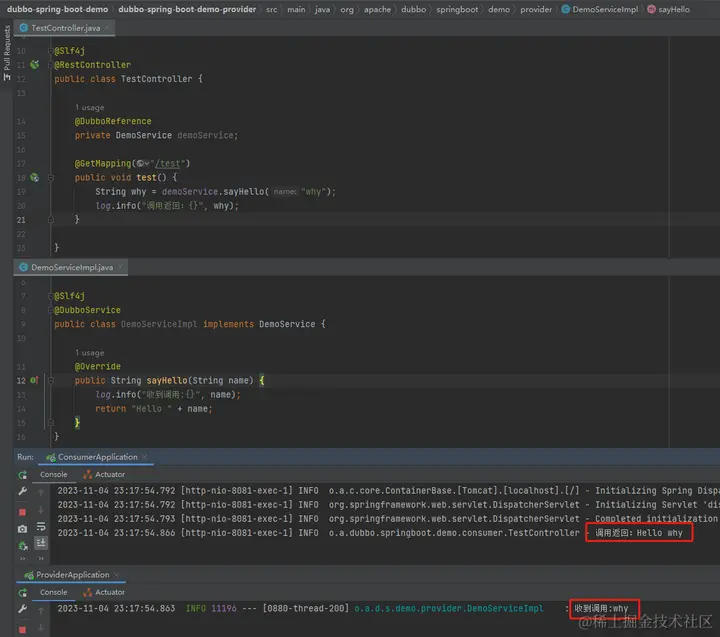The height and width of the screenshot is (637, 720).
Task: Click Spring bean gutter icon beside @RestController
Action: tap(35, 65)
